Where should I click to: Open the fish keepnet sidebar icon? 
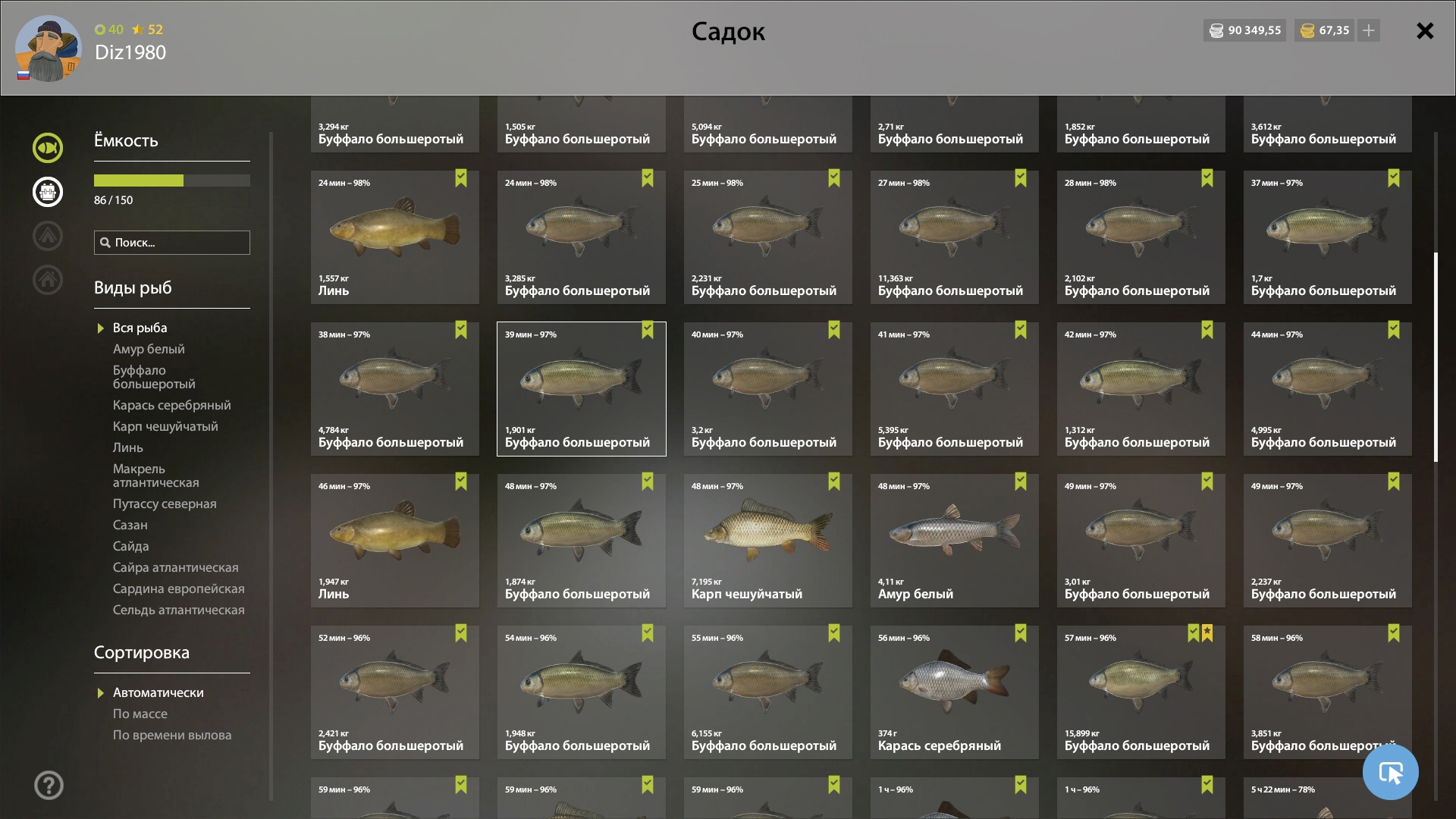click(x=48, y=148)
